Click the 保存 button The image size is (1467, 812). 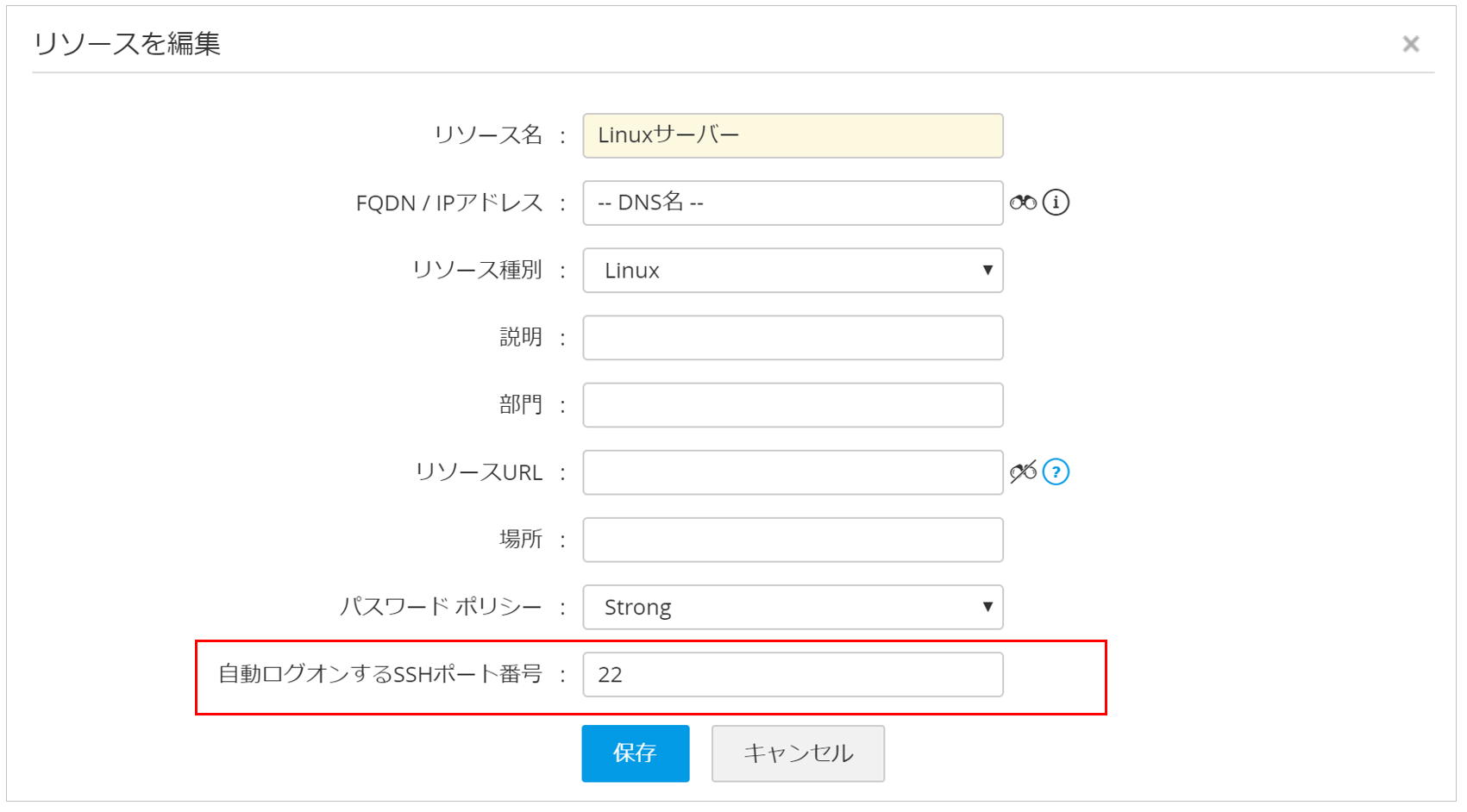(635, 753)
